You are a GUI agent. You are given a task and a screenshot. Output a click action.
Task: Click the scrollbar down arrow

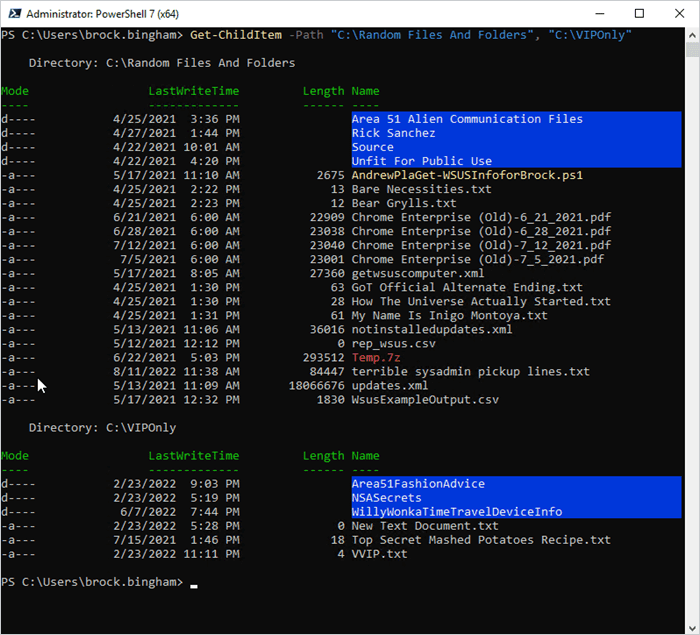tap(692, 627)
